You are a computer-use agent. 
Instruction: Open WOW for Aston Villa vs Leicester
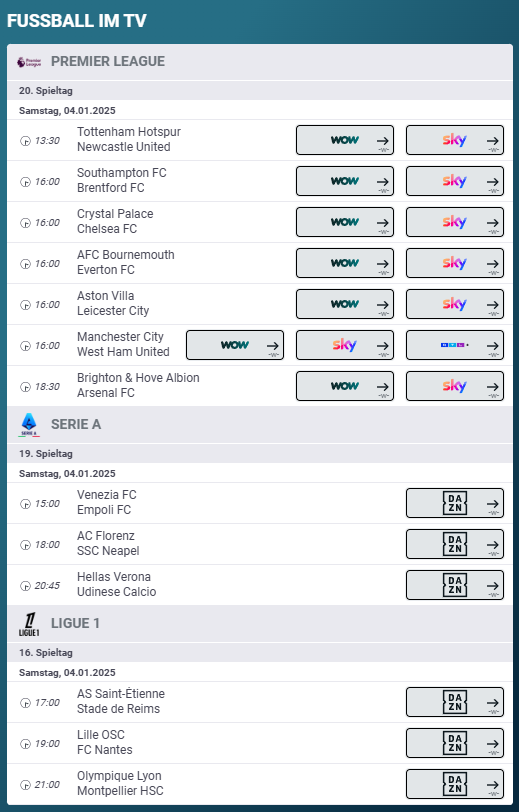click(x=345, y=304)
